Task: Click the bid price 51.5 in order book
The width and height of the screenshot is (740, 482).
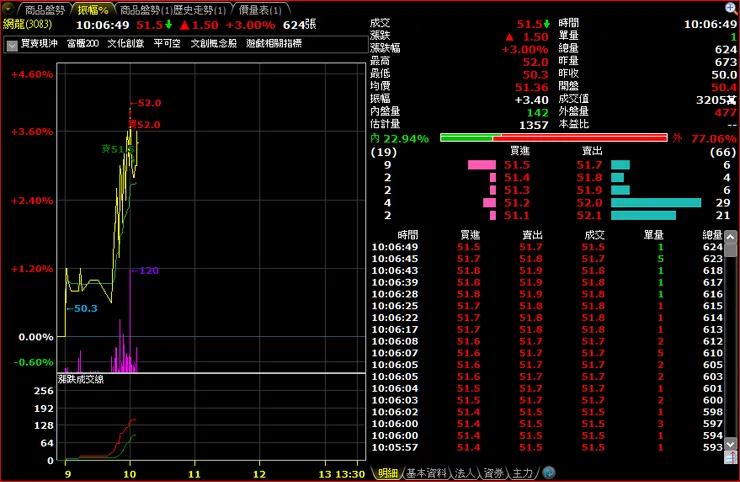Action: [517, 165]
